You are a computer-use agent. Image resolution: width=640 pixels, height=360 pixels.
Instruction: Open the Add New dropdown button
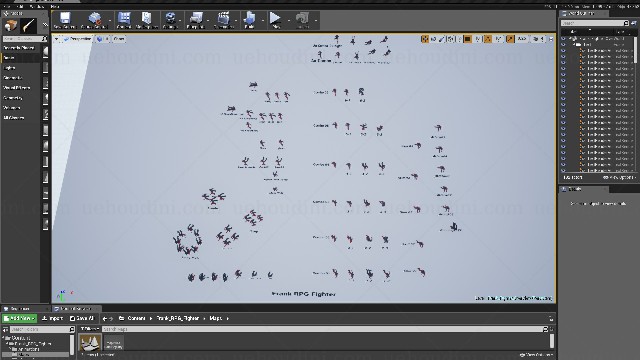click(19, 318)
